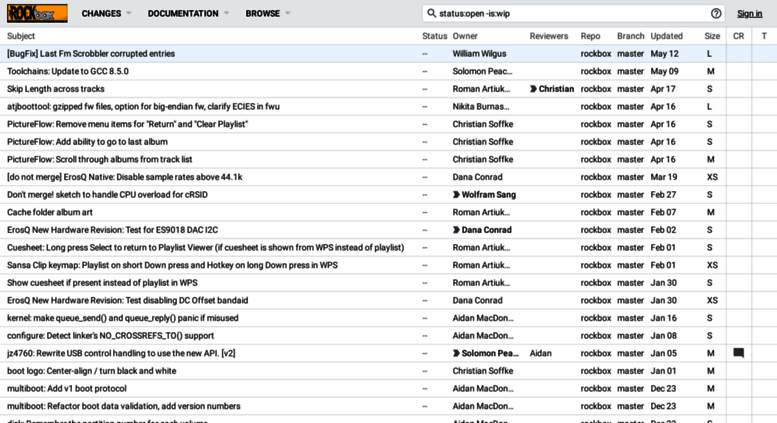Click 'Feb 27' updated date
Viewport: 777px width, 423px height.
click(663, 195)
